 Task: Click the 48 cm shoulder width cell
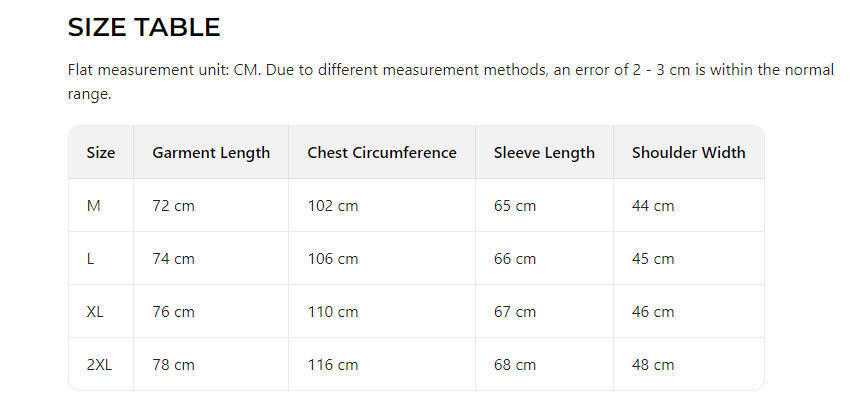coord(653,365)
